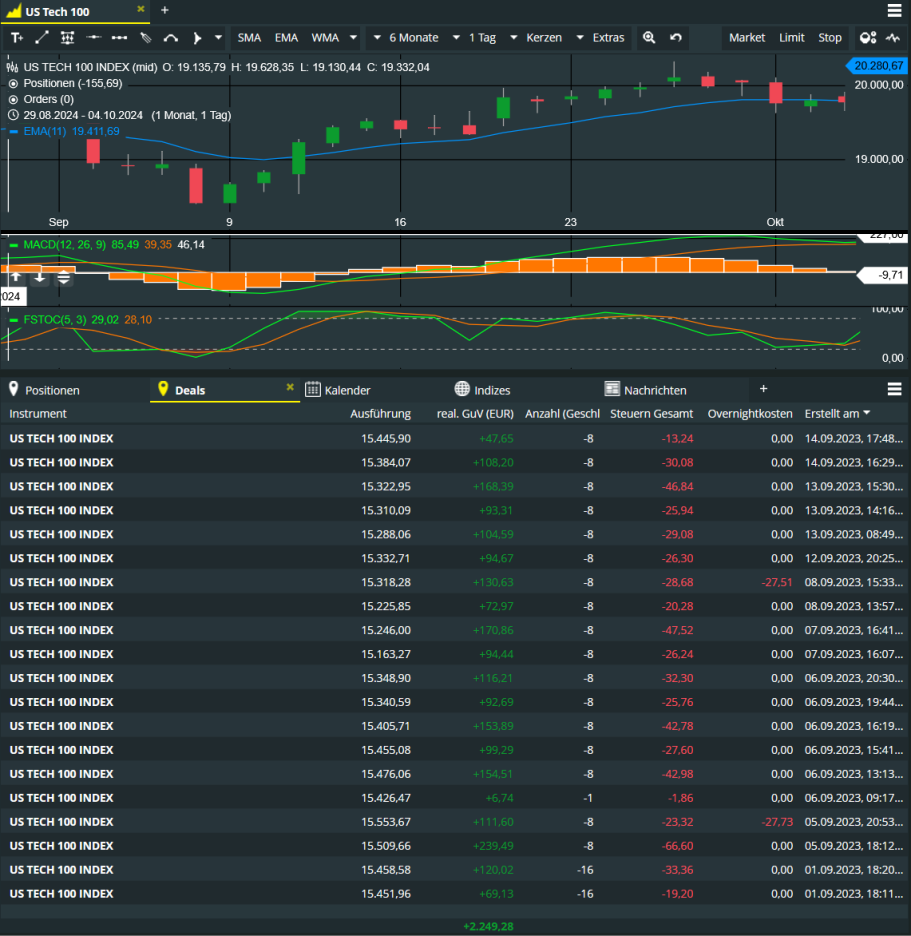This screenshot has height=936, width=911.
Task: Open the Extras dropdown menu
Action: click(601, 38)
